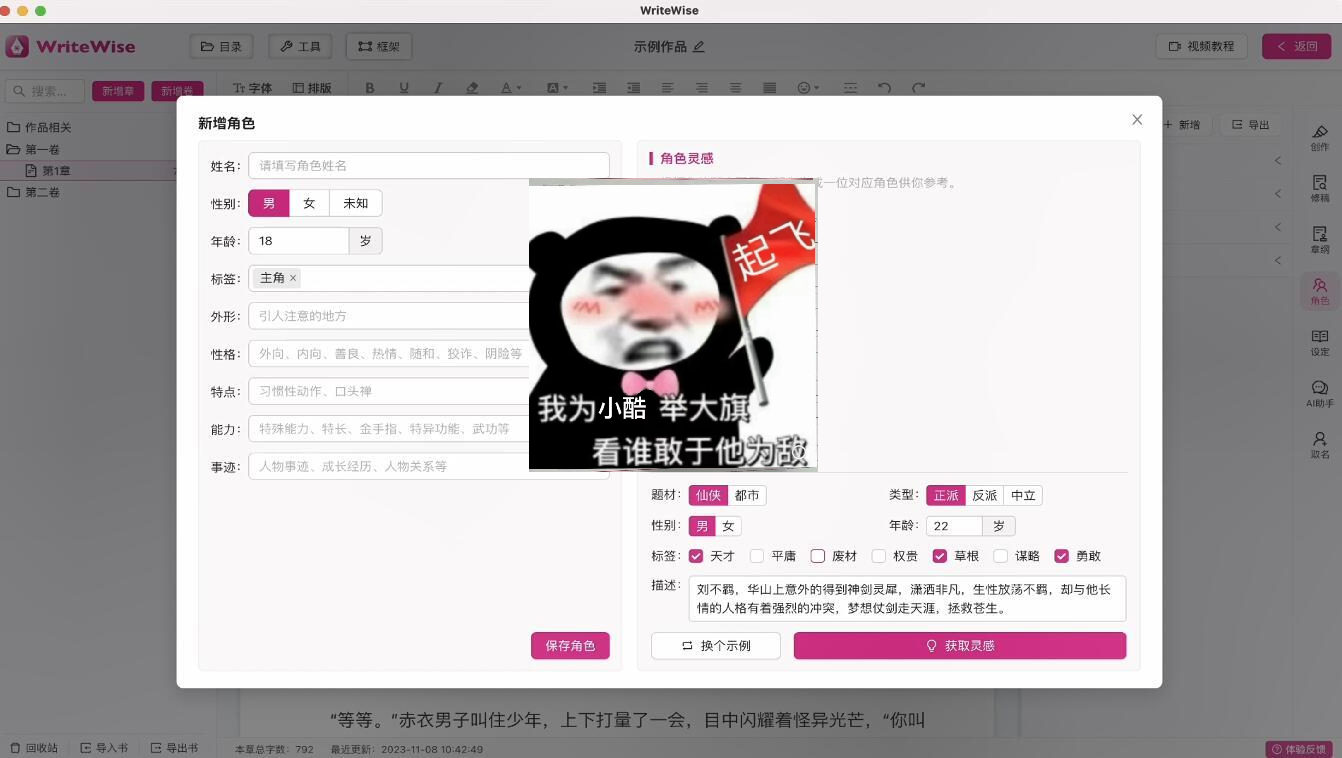The width and height of the screenshot is (1342, 758).
Task: Select 都市 as the genre
Action: pyautogui.click(x=747, y=495)
